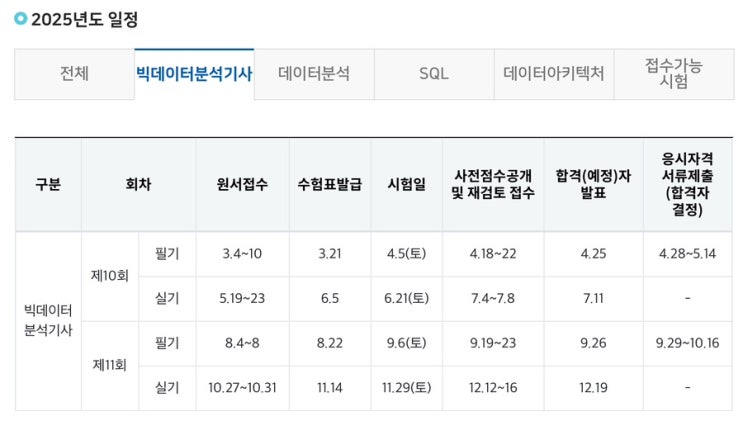Select the 접수가능 시험 tab
The image size is (743, 421).
[674, 74]
